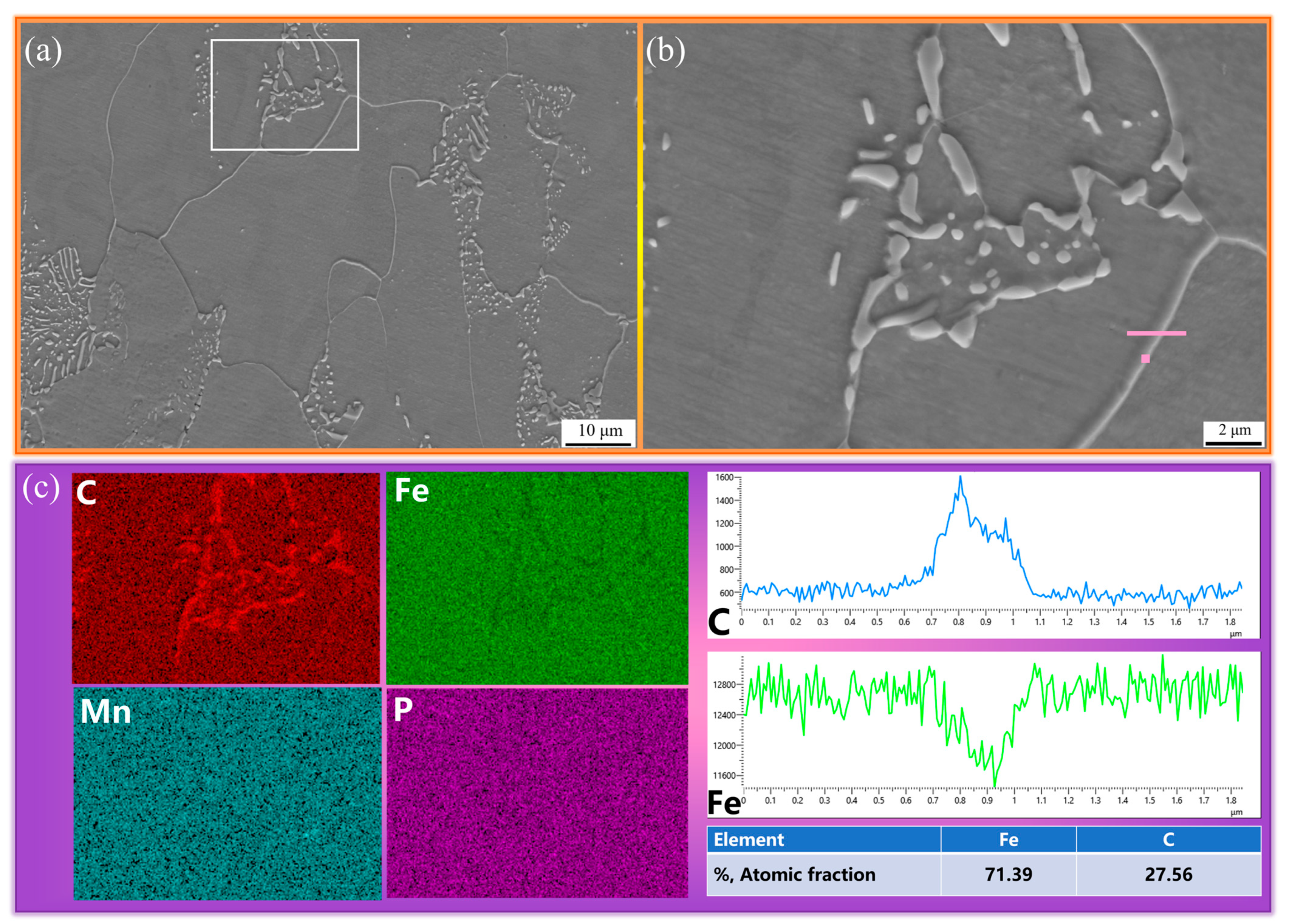Click the panel (b) label
Image resolution: width=1289 pixels, height=924 pixels.
pos(666,51)
